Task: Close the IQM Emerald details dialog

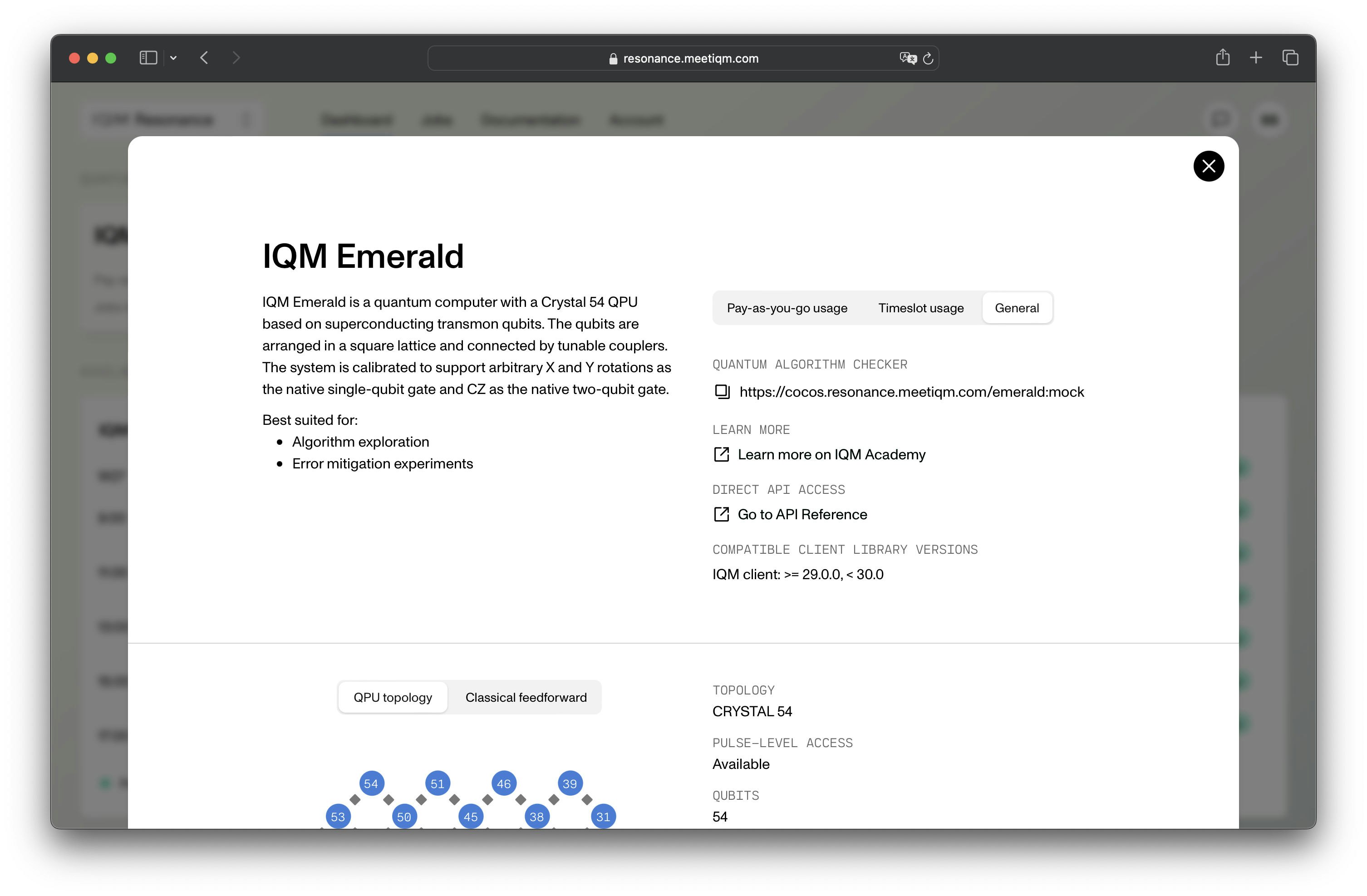Action: (1209, 166)
